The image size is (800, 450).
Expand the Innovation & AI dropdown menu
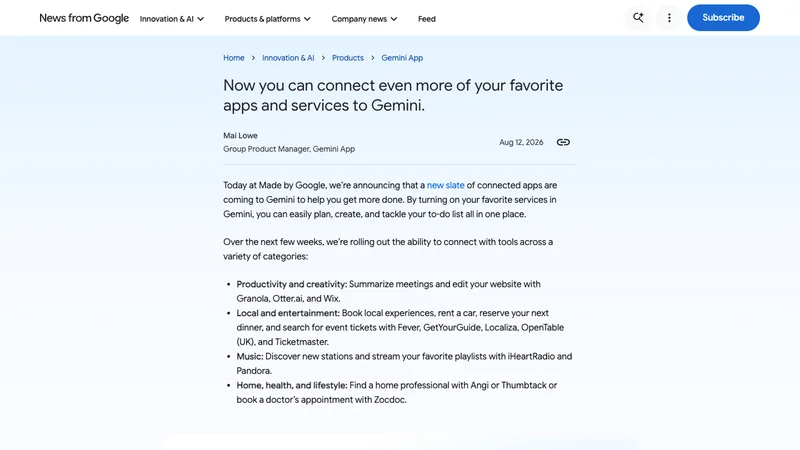pyautogui.click(x=172, y=19)
